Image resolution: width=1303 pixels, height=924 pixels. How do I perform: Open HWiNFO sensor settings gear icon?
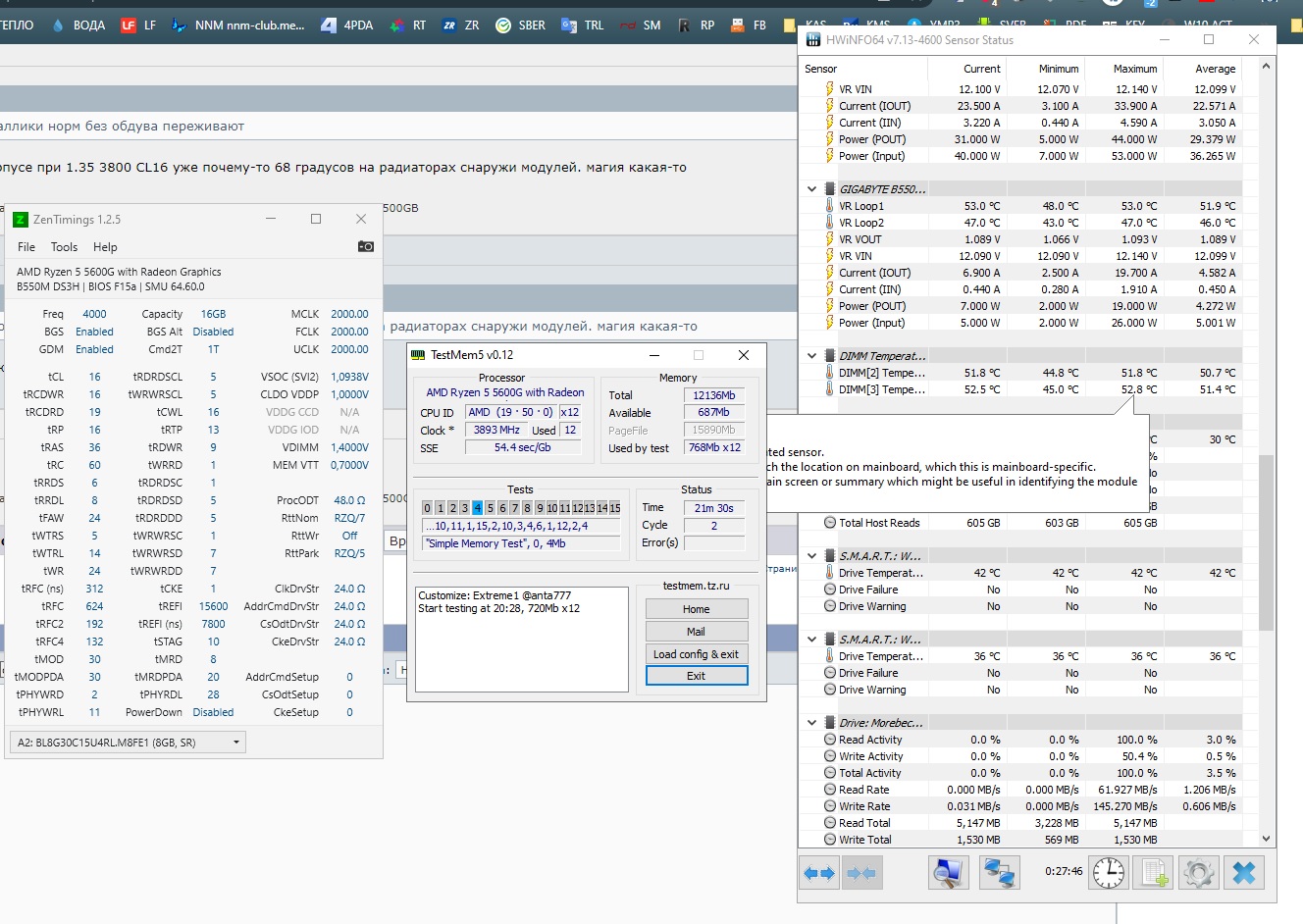1199,873
